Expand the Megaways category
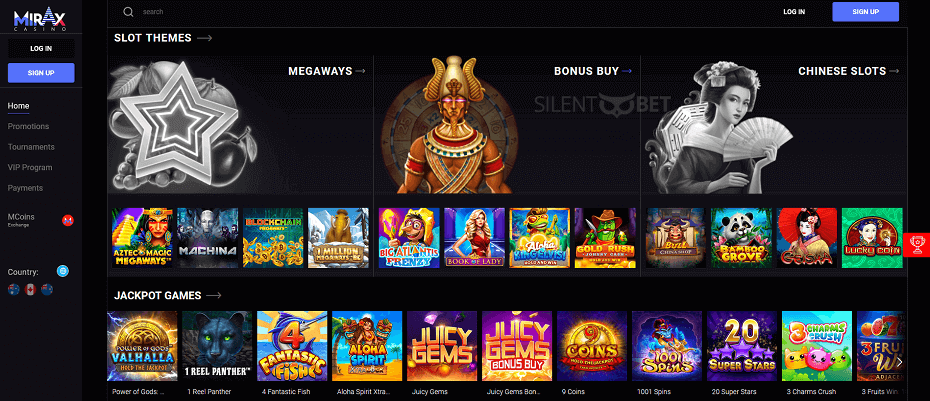This screenshot has height=401, width=930. (x=327, y=71)
